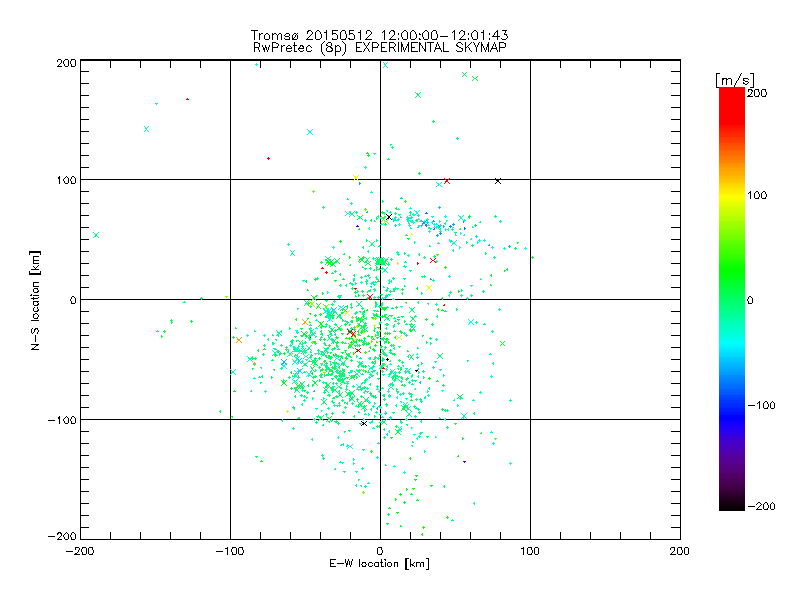Click the x-axis tick label '-100'
The height and width of the screenshot is (600, 800).
(x=230, y=551)
